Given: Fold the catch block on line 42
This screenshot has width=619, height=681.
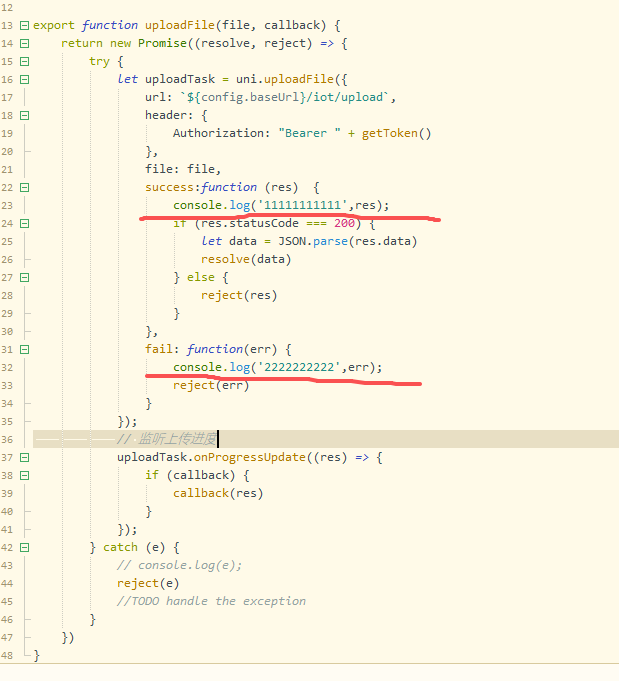Looking at the screenshot, I should tap(25, 547).
